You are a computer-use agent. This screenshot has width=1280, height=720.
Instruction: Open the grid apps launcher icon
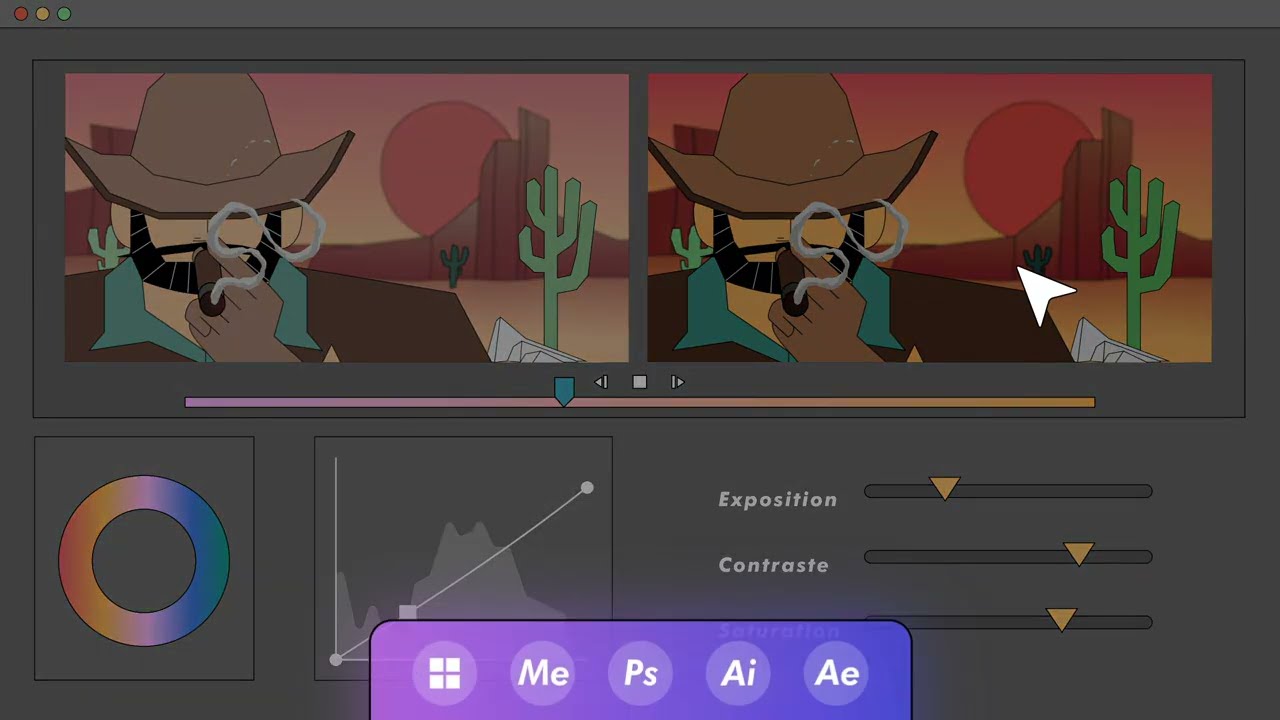(444, 673)
